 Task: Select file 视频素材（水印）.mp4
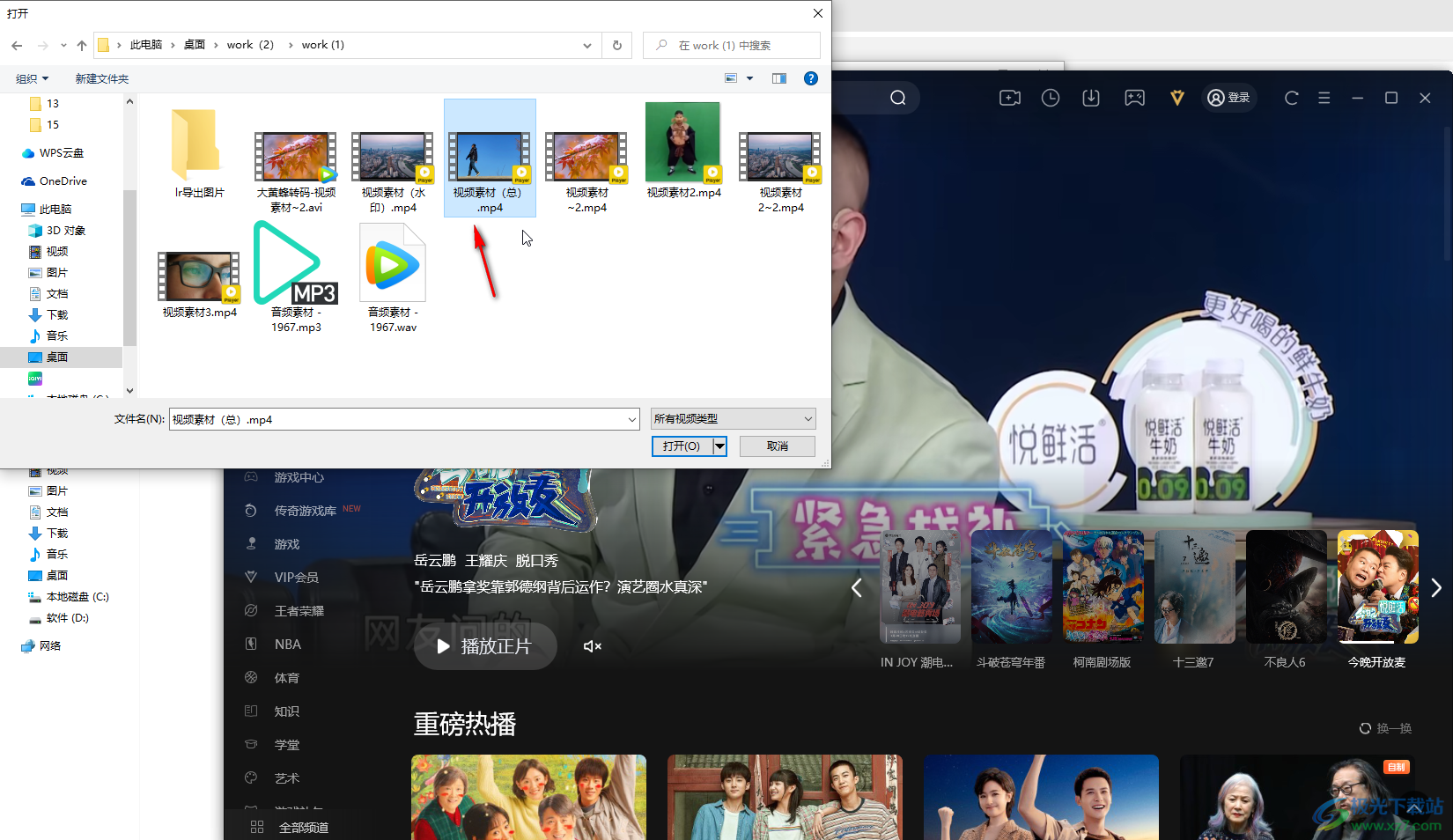(393, 172)
